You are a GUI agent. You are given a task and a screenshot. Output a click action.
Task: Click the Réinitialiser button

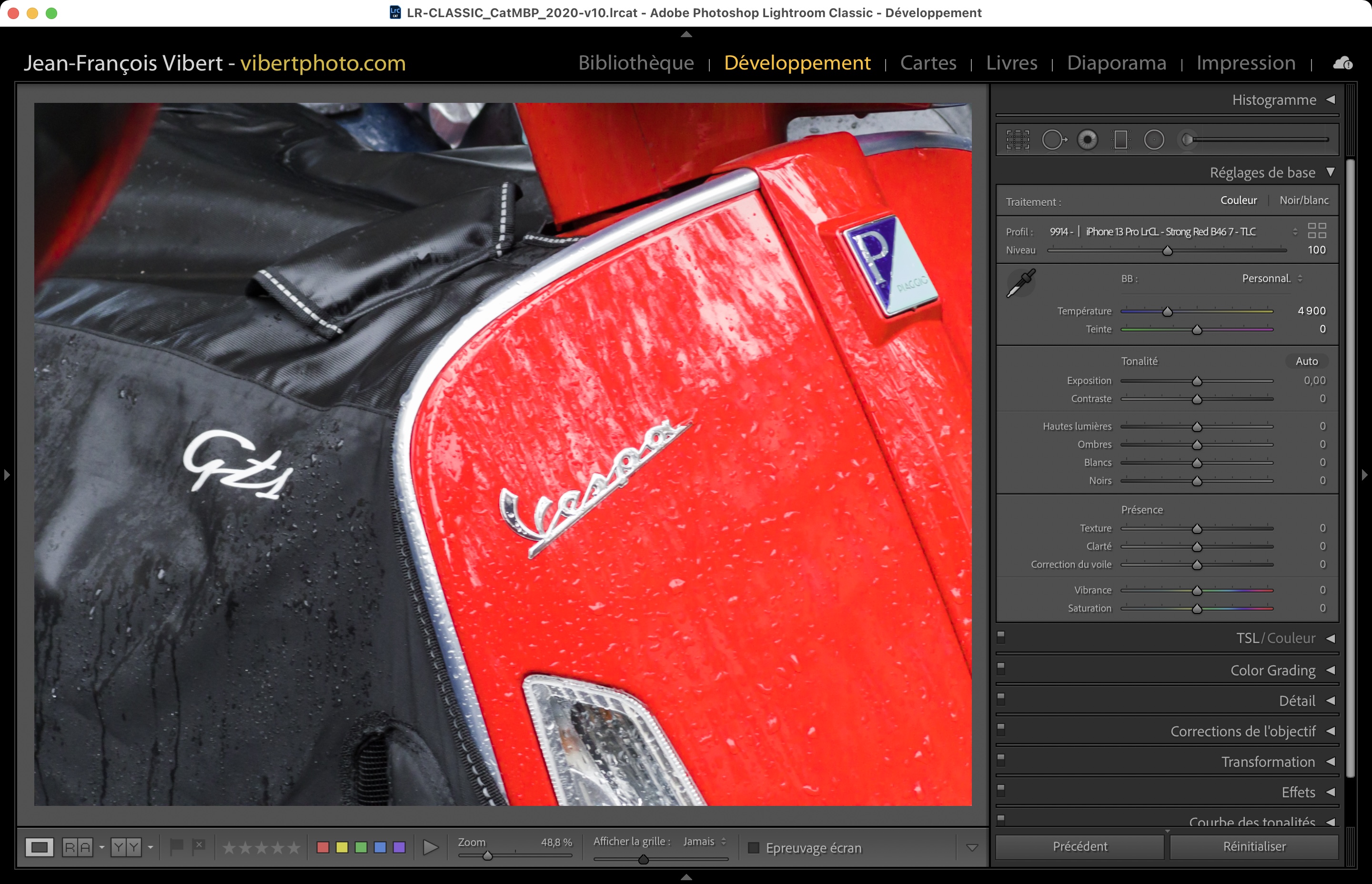[x=1254, y=847]
